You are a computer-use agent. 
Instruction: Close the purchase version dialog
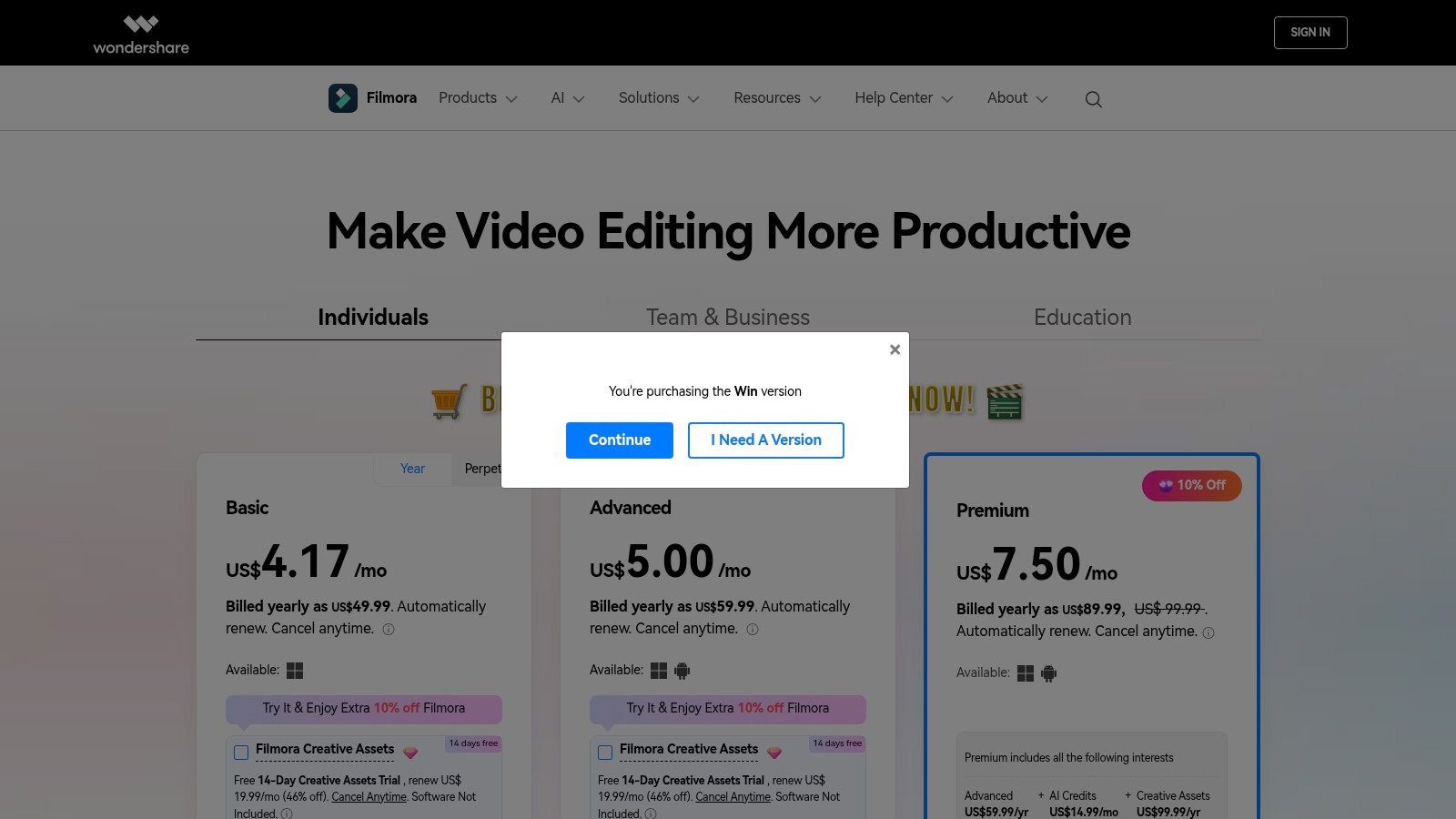[895, 349]
